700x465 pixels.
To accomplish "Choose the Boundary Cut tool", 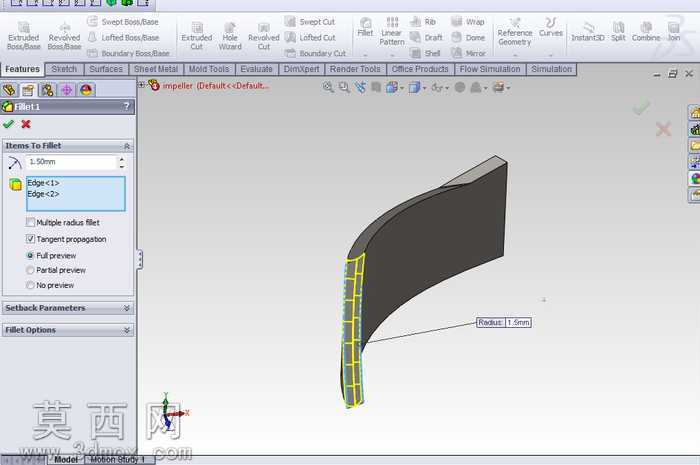I will 315,53.
